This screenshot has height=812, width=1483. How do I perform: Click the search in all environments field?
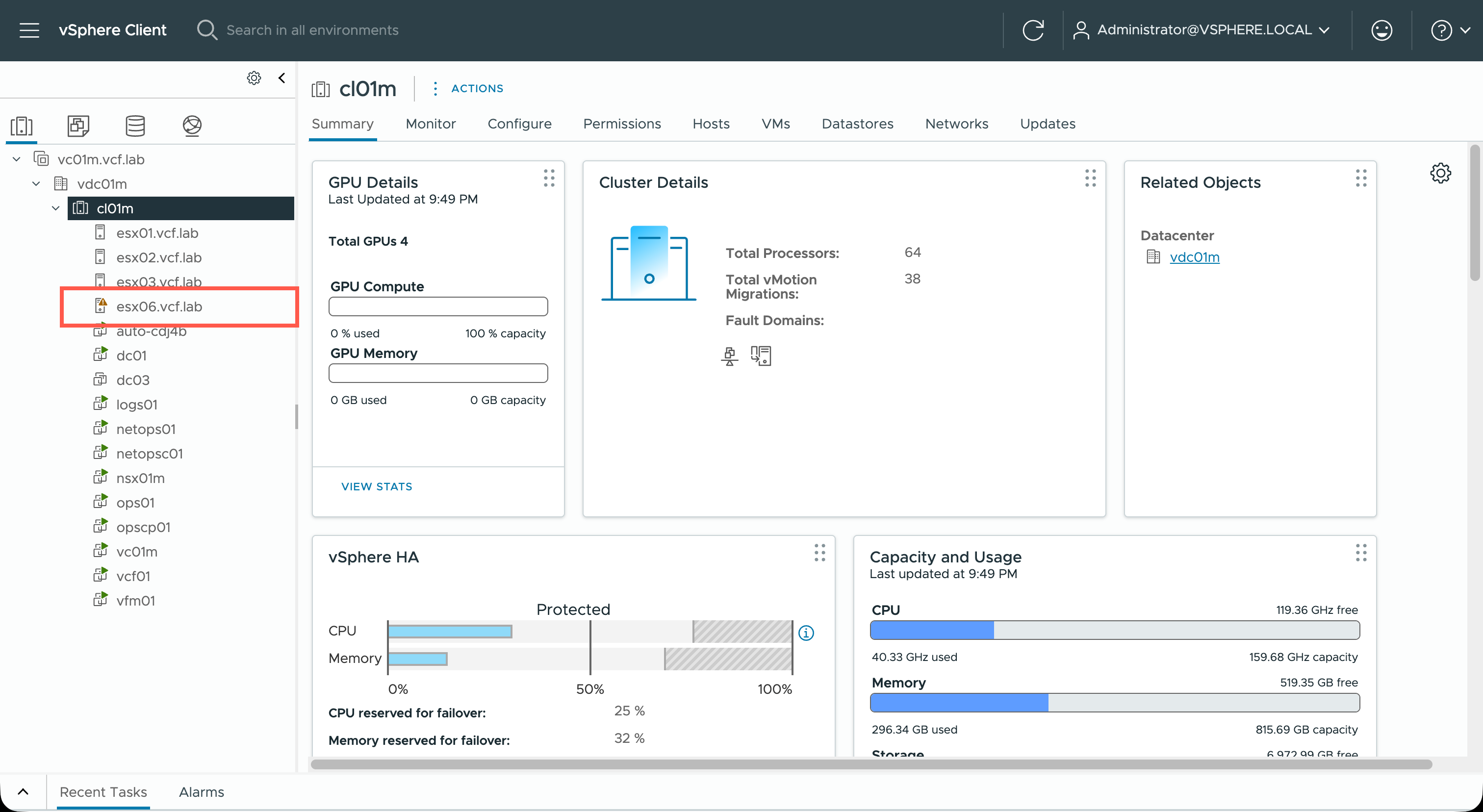(312, 30)
